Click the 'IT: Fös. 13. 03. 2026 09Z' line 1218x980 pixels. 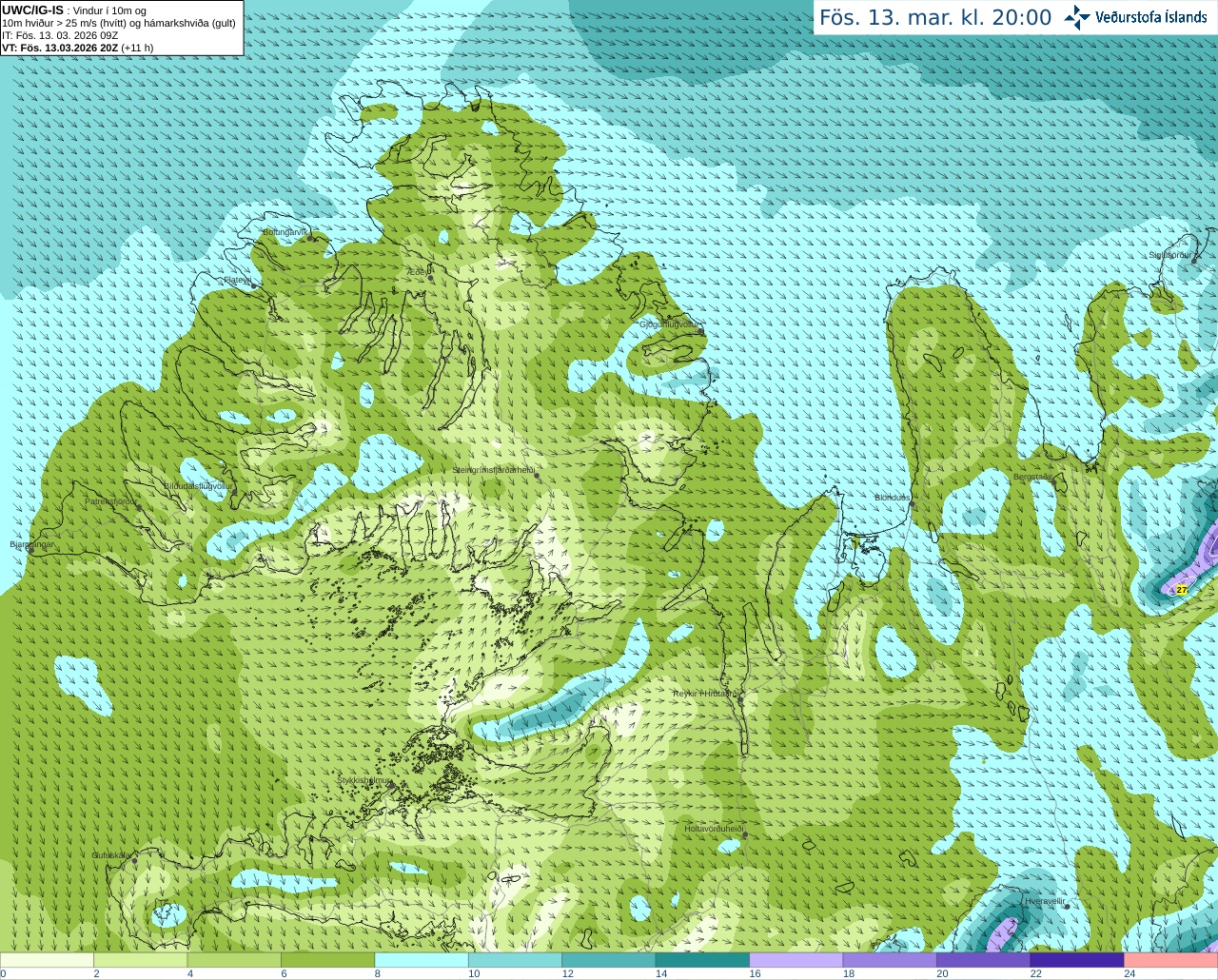pos(60,35)
